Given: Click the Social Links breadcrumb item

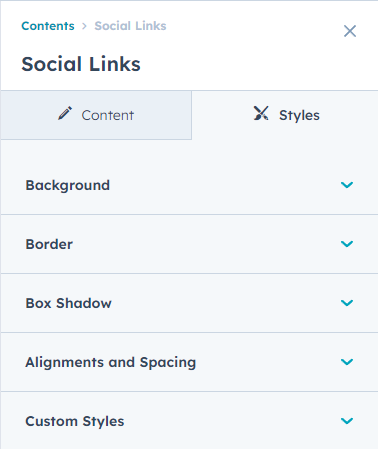Looking at the screenshot, I should tap(130, 26).
